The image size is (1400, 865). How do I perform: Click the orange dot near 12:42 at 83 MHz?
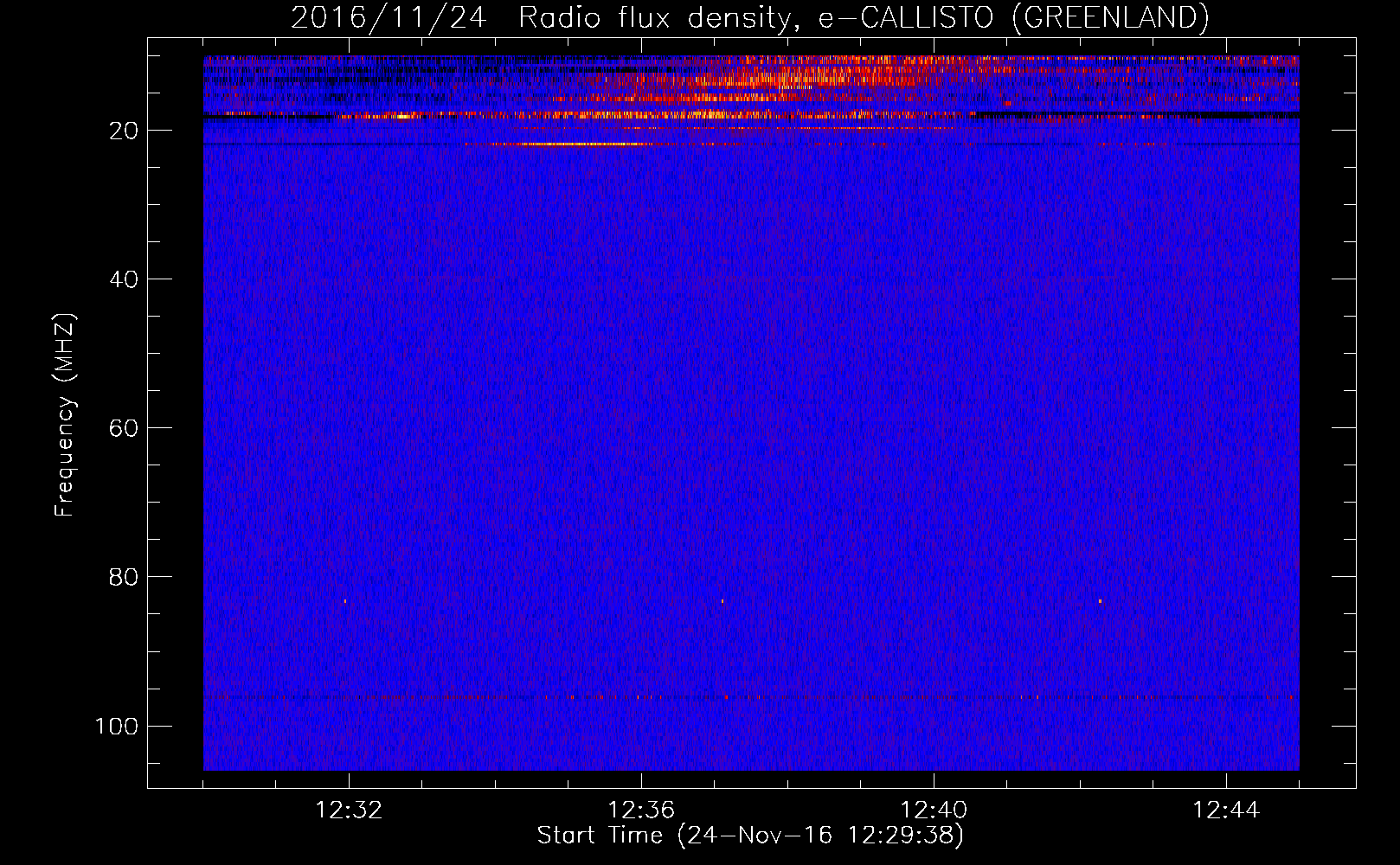pyautogui.click(x=1100, y=600)
